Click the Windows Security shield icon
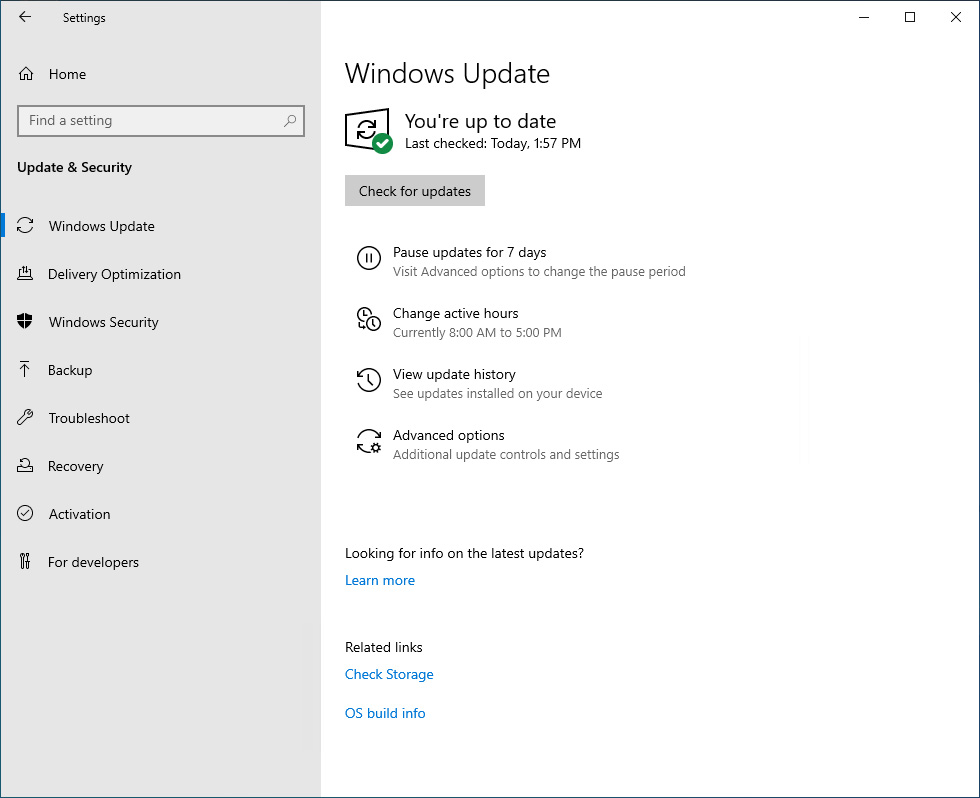This screenshot has height=798, width=980. pyautogui.click(x=26, y=322)
